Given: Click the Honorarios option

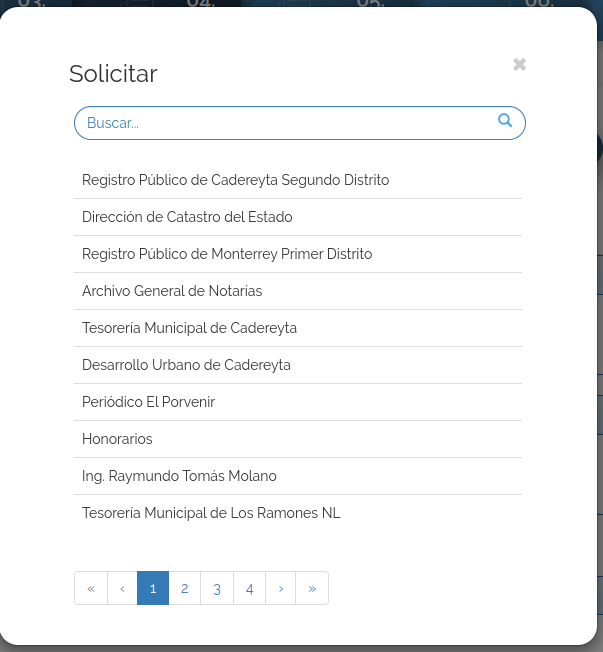Looking at the screenshot, I should click(117, 439).
